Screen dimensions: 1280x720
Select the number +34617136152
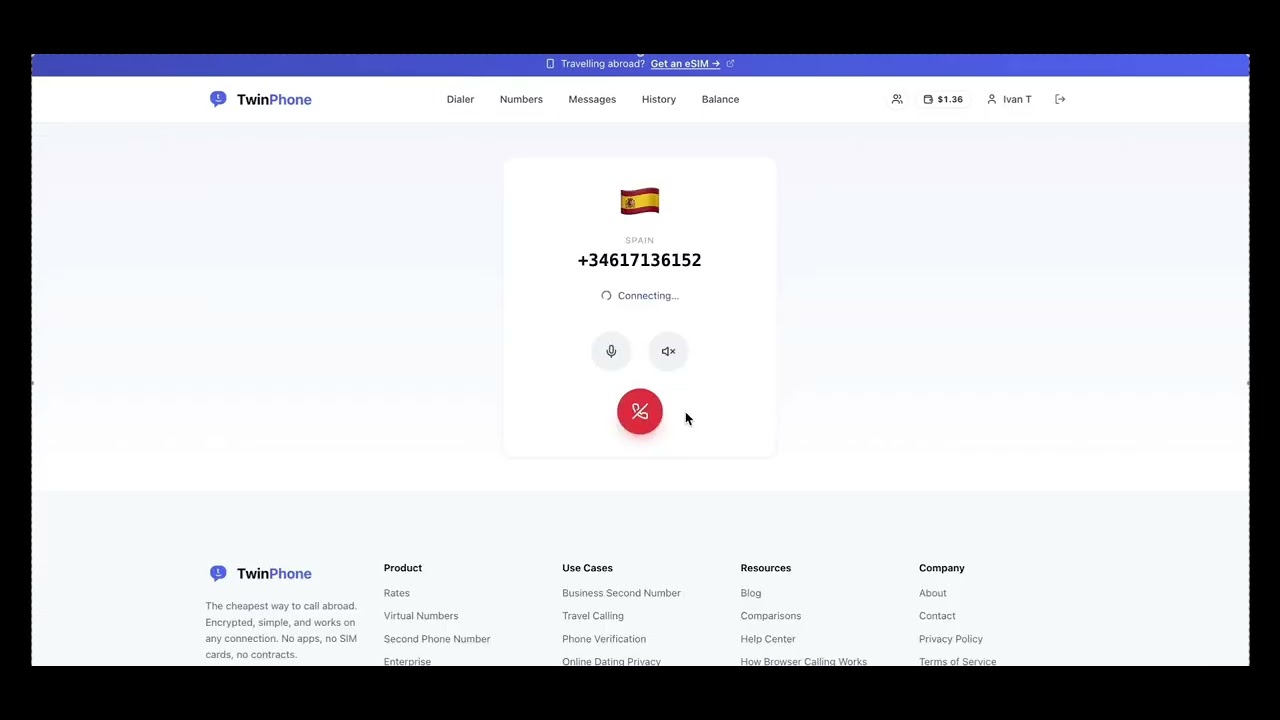(640, 260)
